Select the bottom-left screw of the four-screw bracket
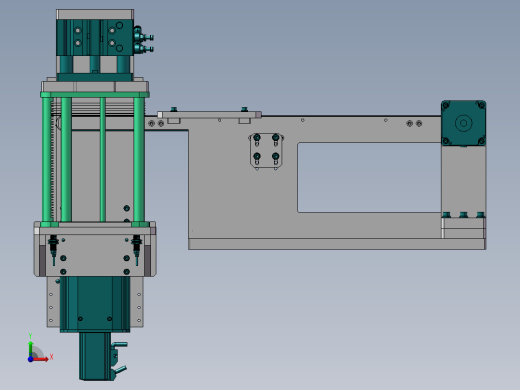 (257, 156)
